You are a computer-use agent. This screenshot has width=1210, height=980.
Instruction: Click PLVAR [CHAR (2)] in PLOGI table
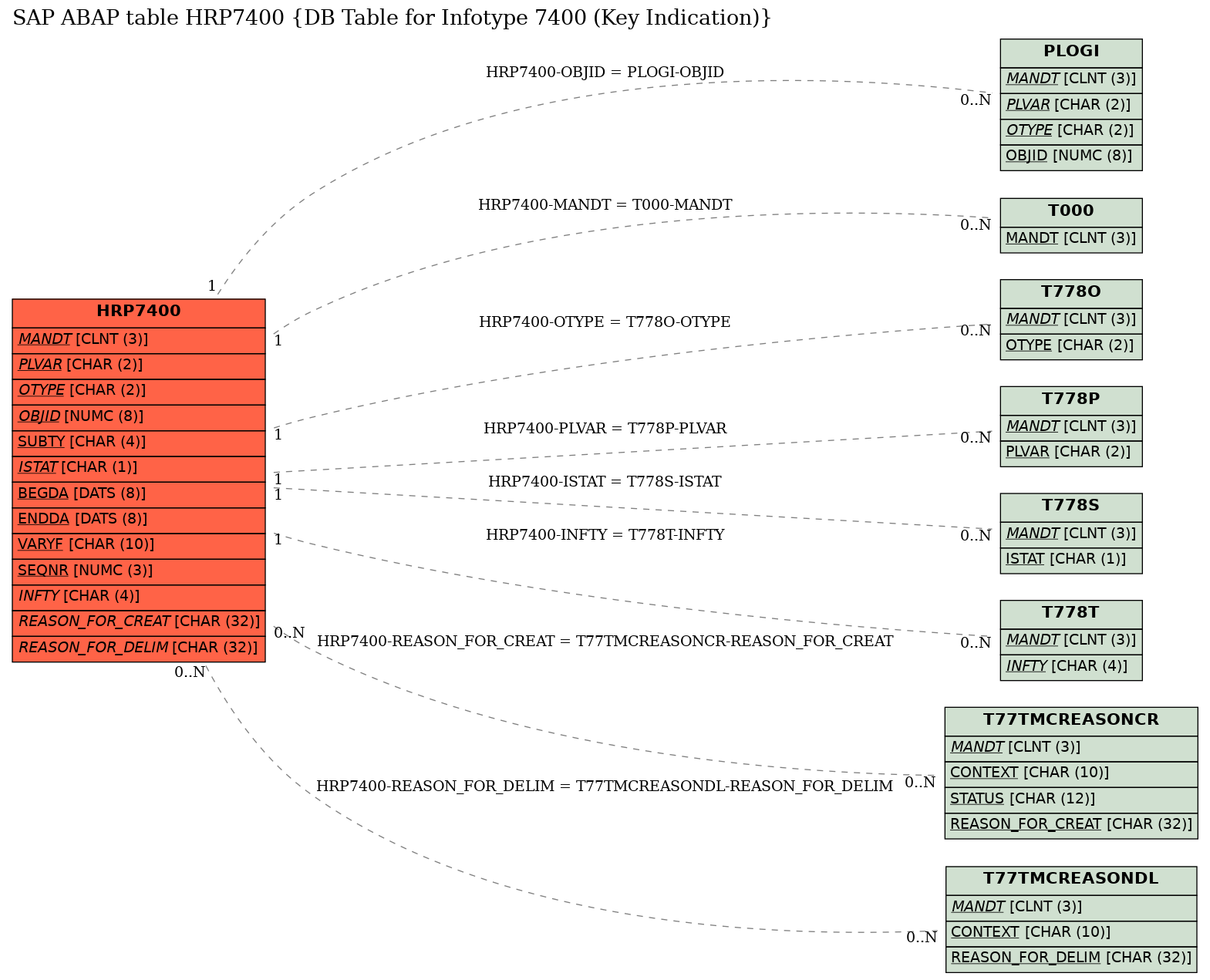click(x=1071, y=106)
